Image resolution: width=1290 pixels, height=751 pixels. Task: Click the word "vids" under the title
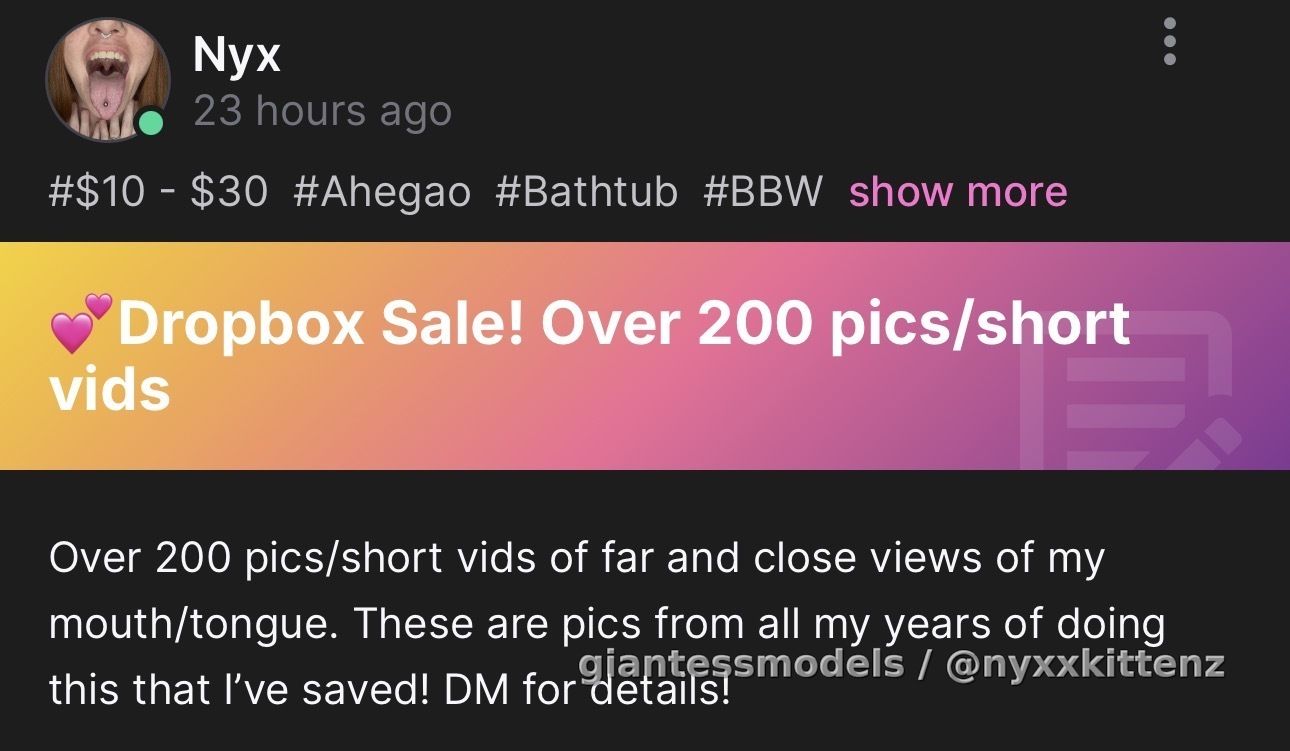pos(109,389)
